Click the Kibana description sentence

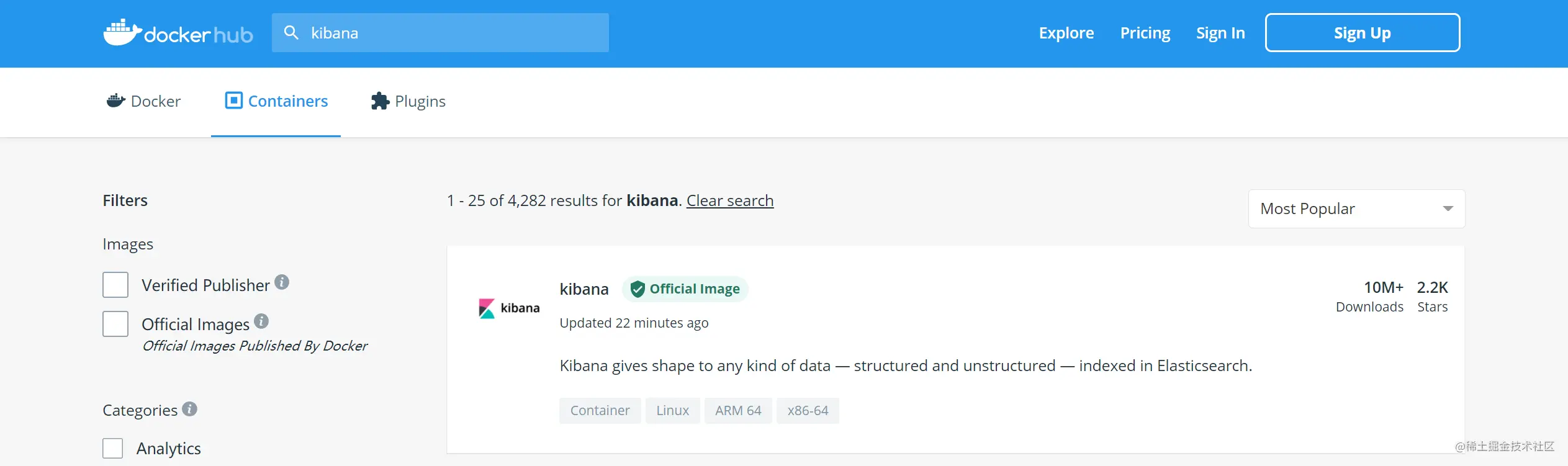tap(906, 365)
